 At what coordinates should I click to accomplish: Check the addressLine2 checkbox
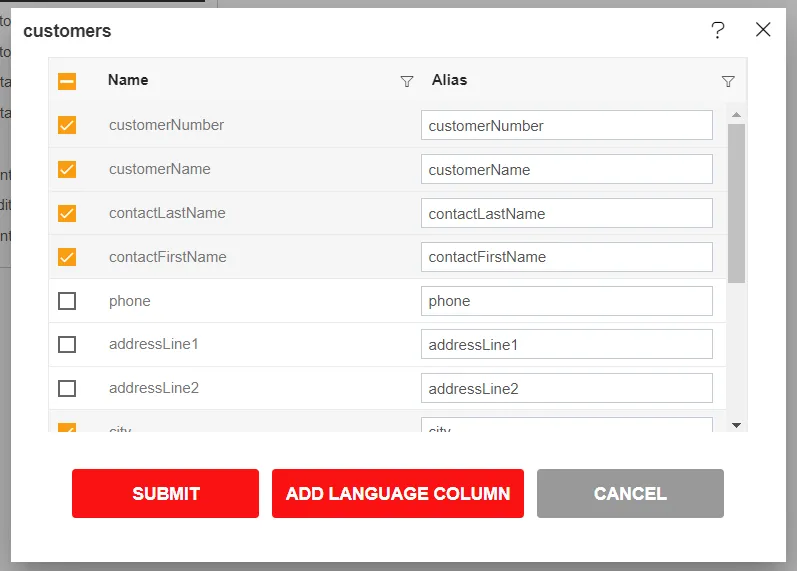[67, 388]
